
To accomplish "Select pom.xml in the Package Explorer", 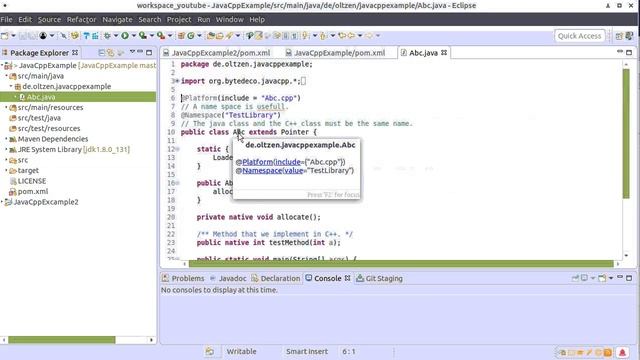I will (33, 191).
